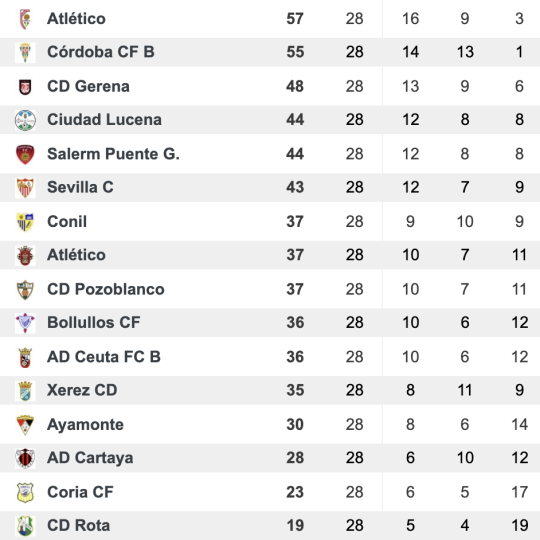This screenshot has width=540, height=540.
Task: Click the AD Ceuta FC B crest
Action: pos(25,357)
